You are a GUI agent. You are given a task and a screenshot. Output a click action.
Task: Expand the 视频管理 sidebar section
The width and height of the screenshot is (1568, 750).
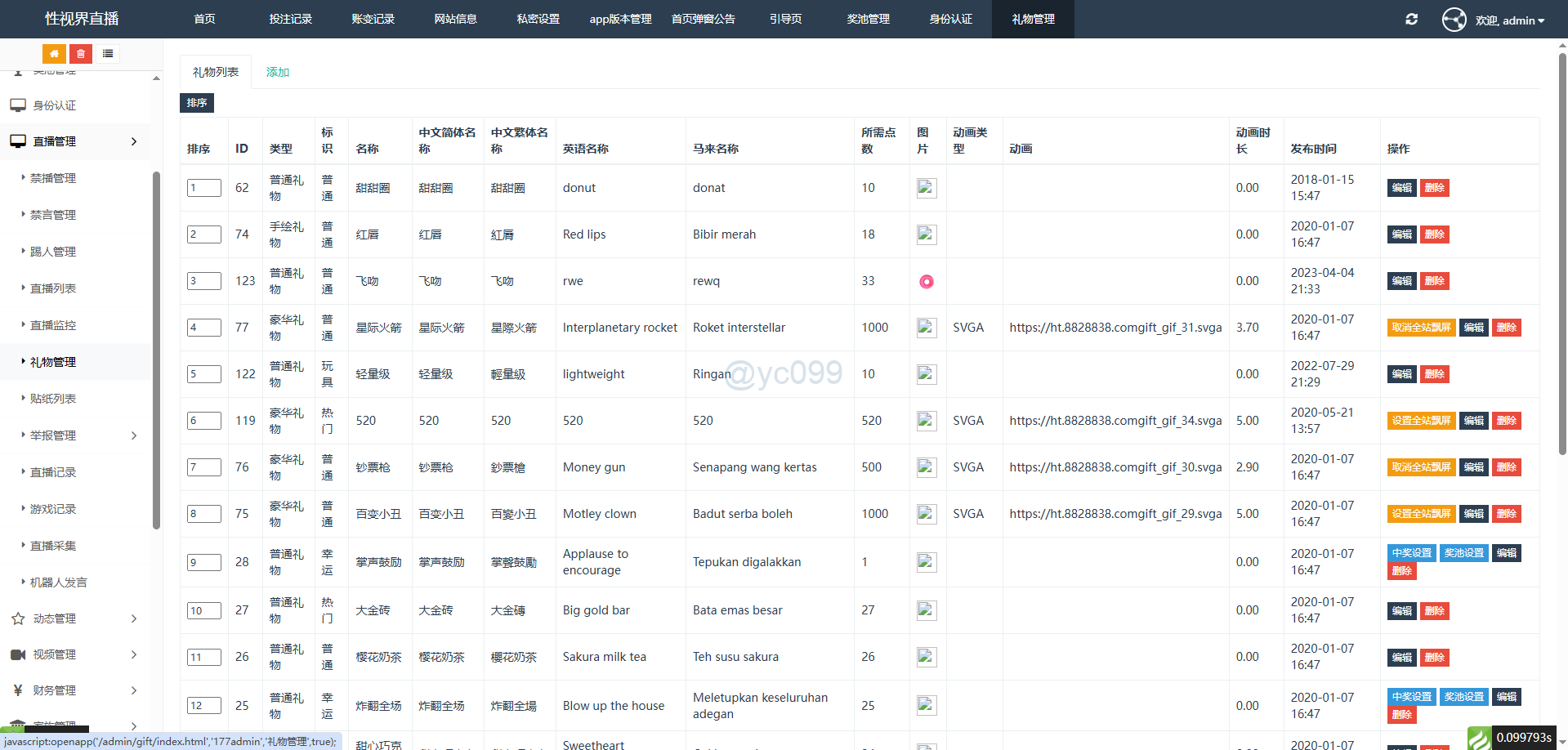pyautogui.click(x=75, y=654)
